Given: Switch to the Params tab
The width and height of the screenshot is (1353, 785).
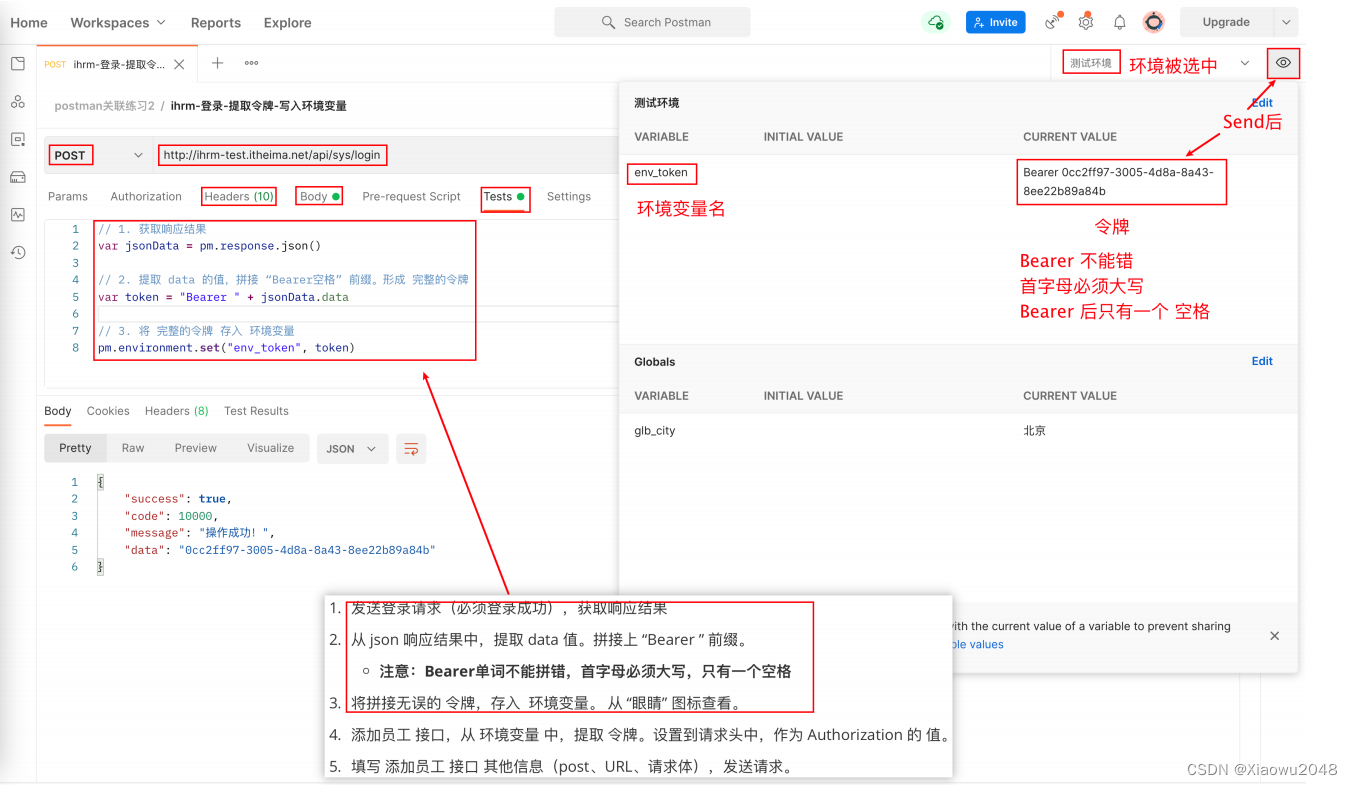Looking at the screenshot, I should tap(68, 197).
